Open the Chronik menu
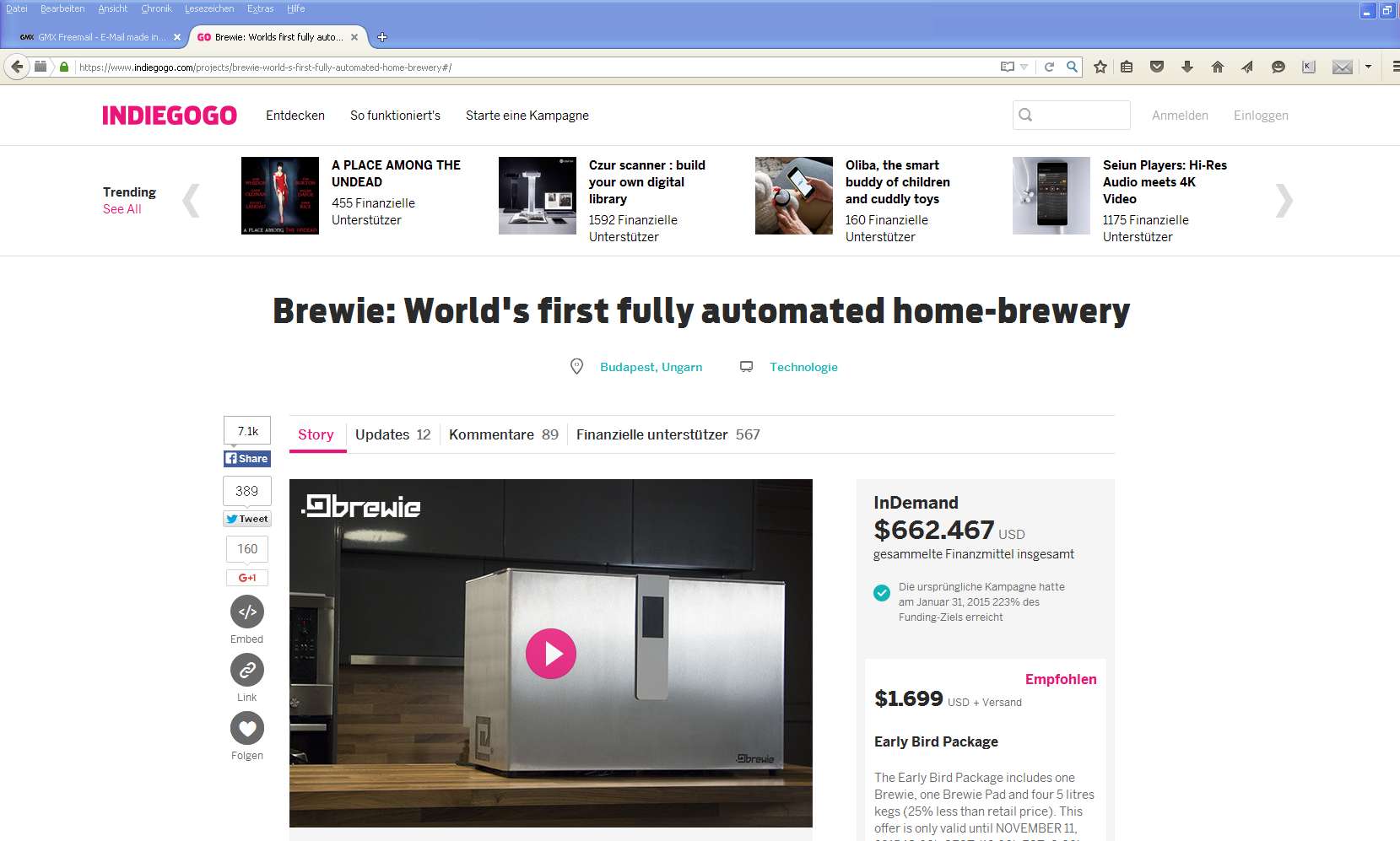This screenshot has width=1400, height=841. pos(156,8)
